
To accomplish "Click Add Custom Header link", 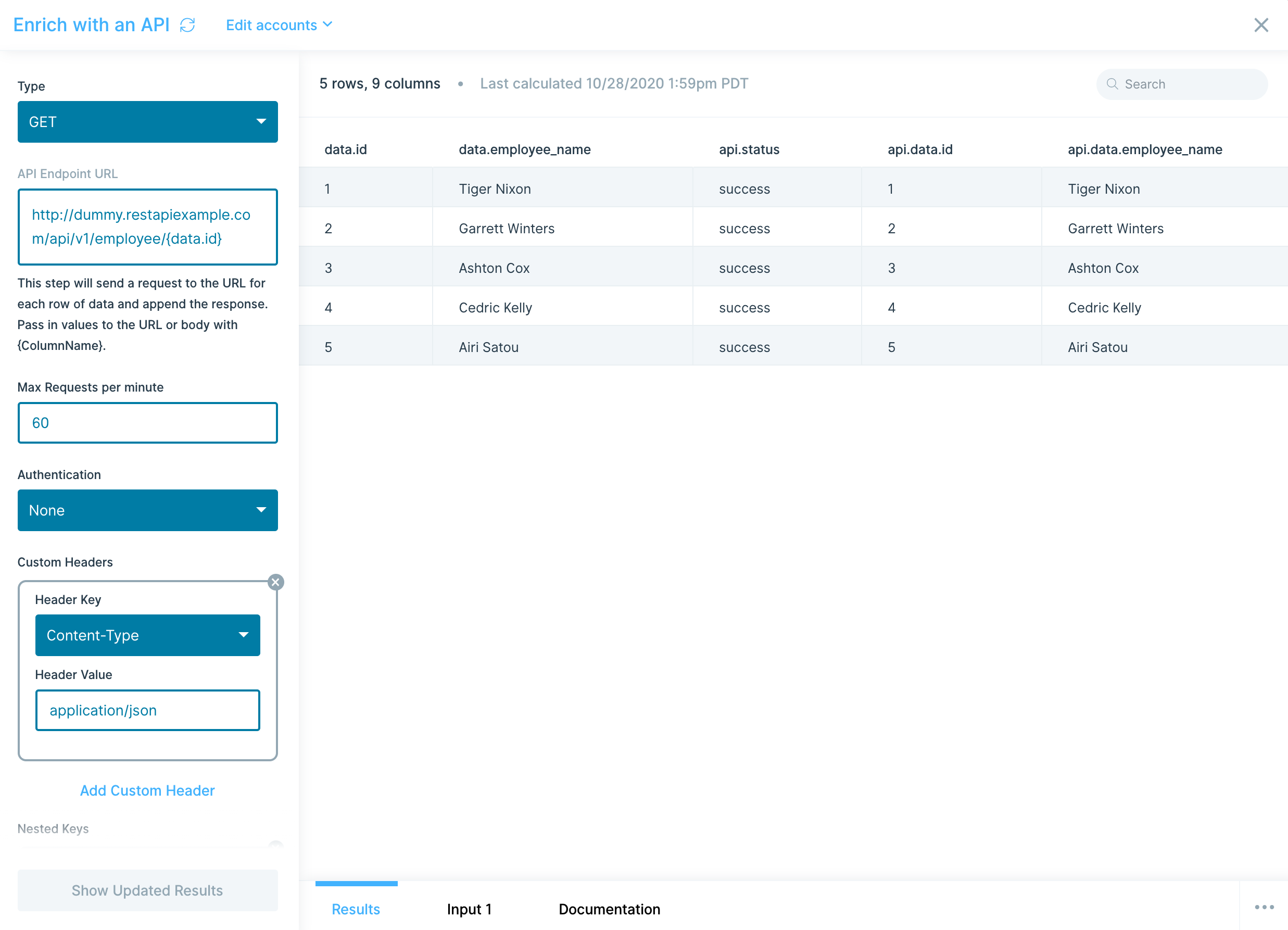I will coord(148,790).
